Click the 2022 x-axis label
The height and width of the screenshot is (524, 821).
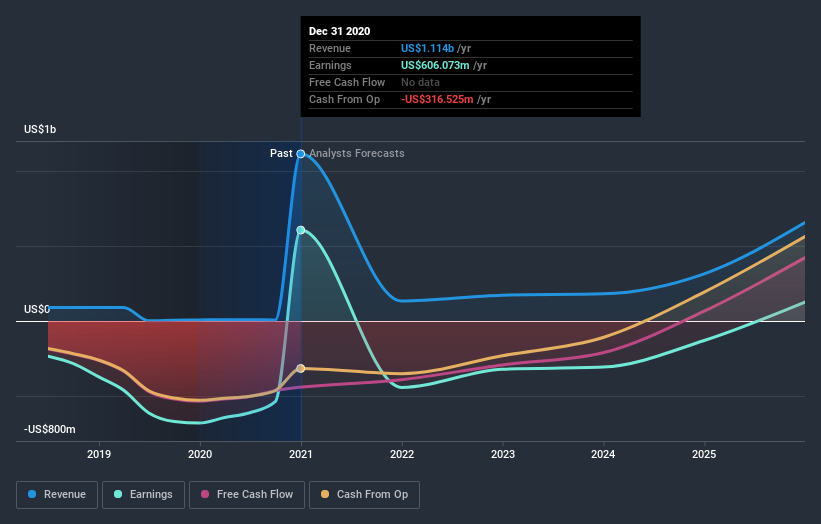pyautogui.click(x=402, y=454)
